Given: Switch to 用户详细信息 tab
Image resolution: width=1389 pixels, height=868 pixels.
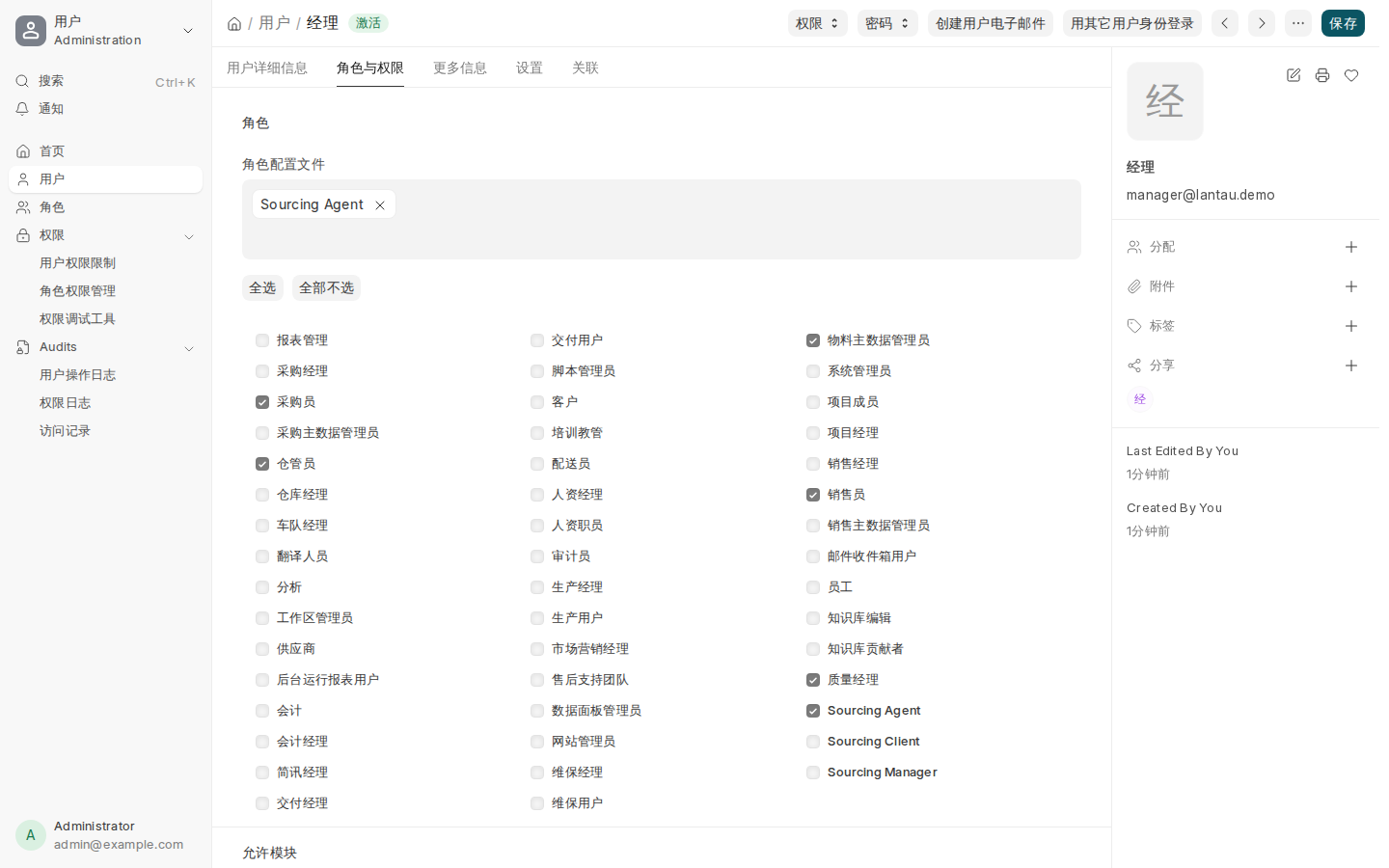Looking at the screenshot, I should (x=267, y=68).
